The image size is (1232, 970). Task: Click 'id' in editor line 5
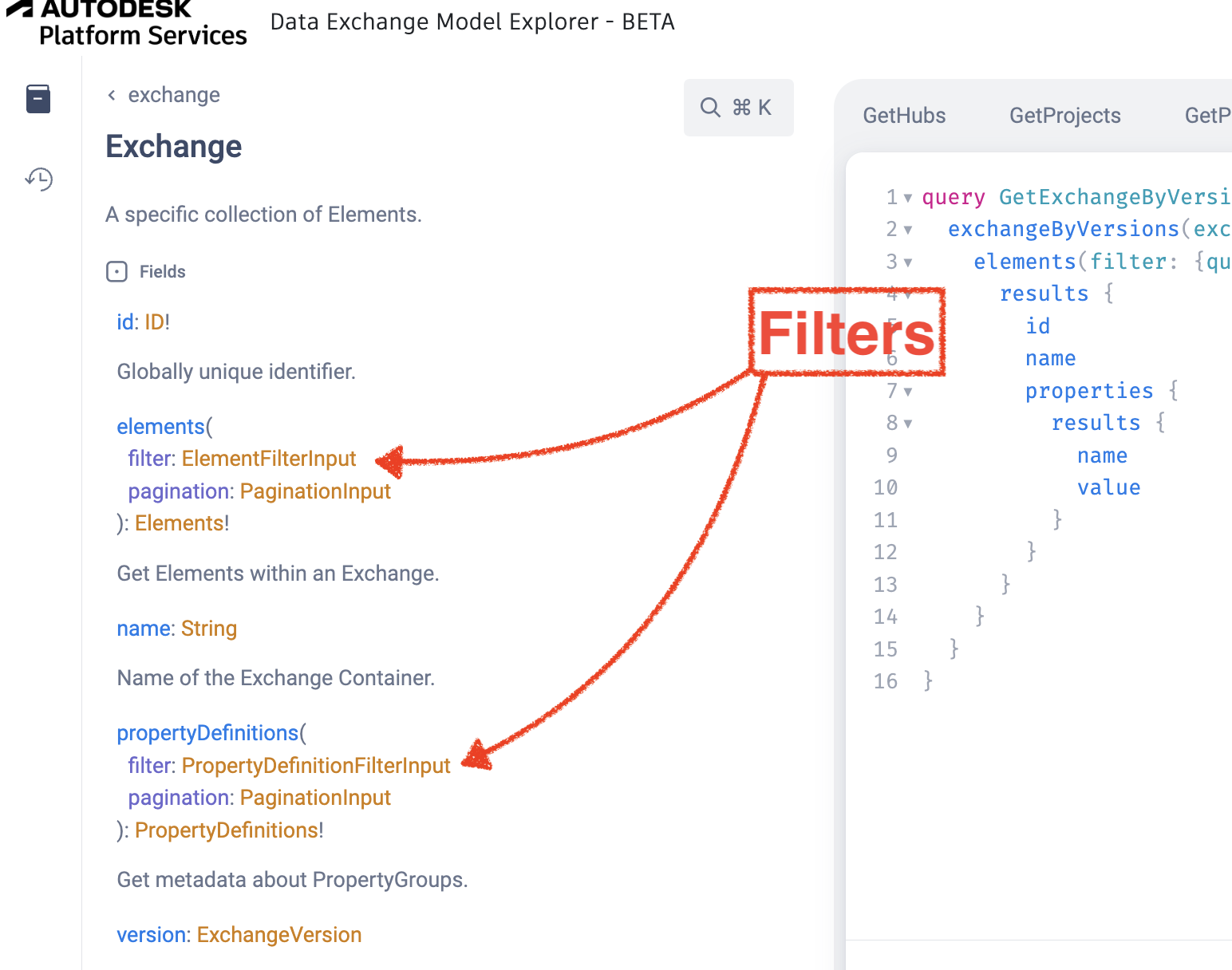point(1038,326)
